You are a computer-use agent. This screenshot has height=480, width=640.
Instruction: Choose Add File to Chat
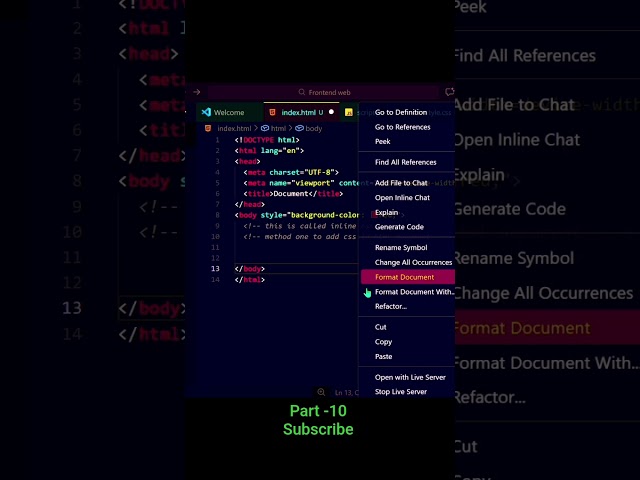[x=401, y=183]
